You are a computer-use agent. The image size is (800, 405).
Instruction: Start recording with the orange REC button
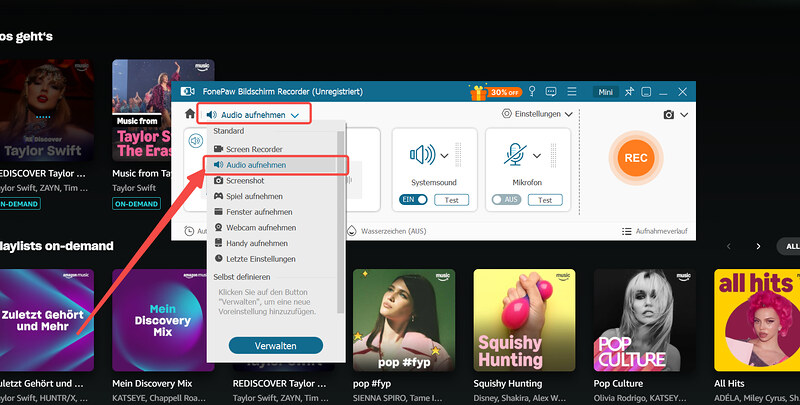[x=636, y=158]
